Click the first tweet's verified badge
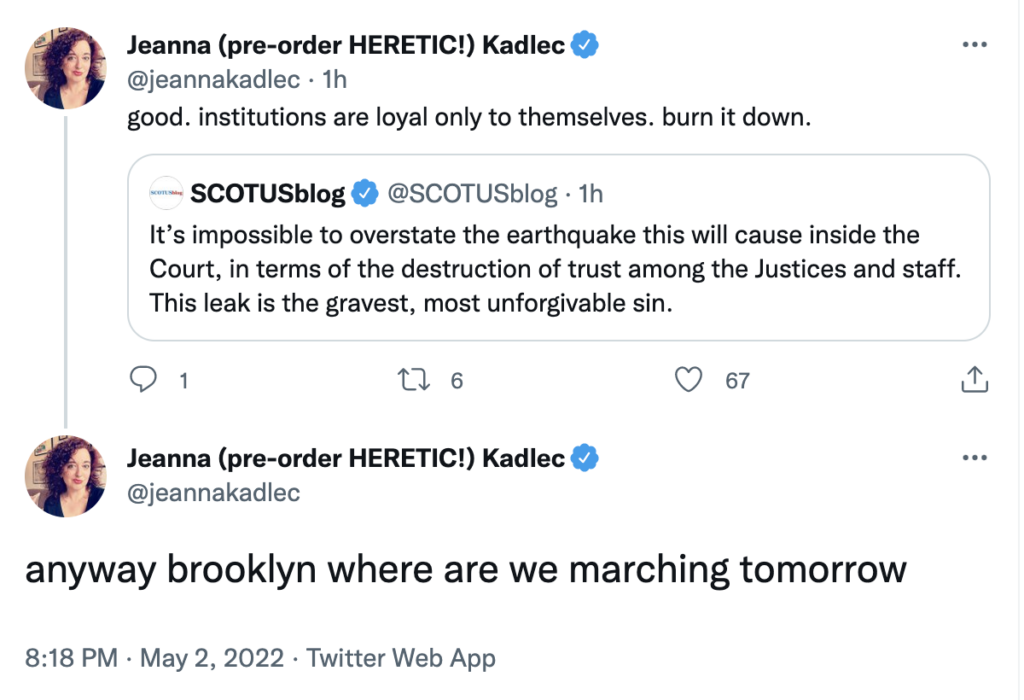 click(584, 46)
